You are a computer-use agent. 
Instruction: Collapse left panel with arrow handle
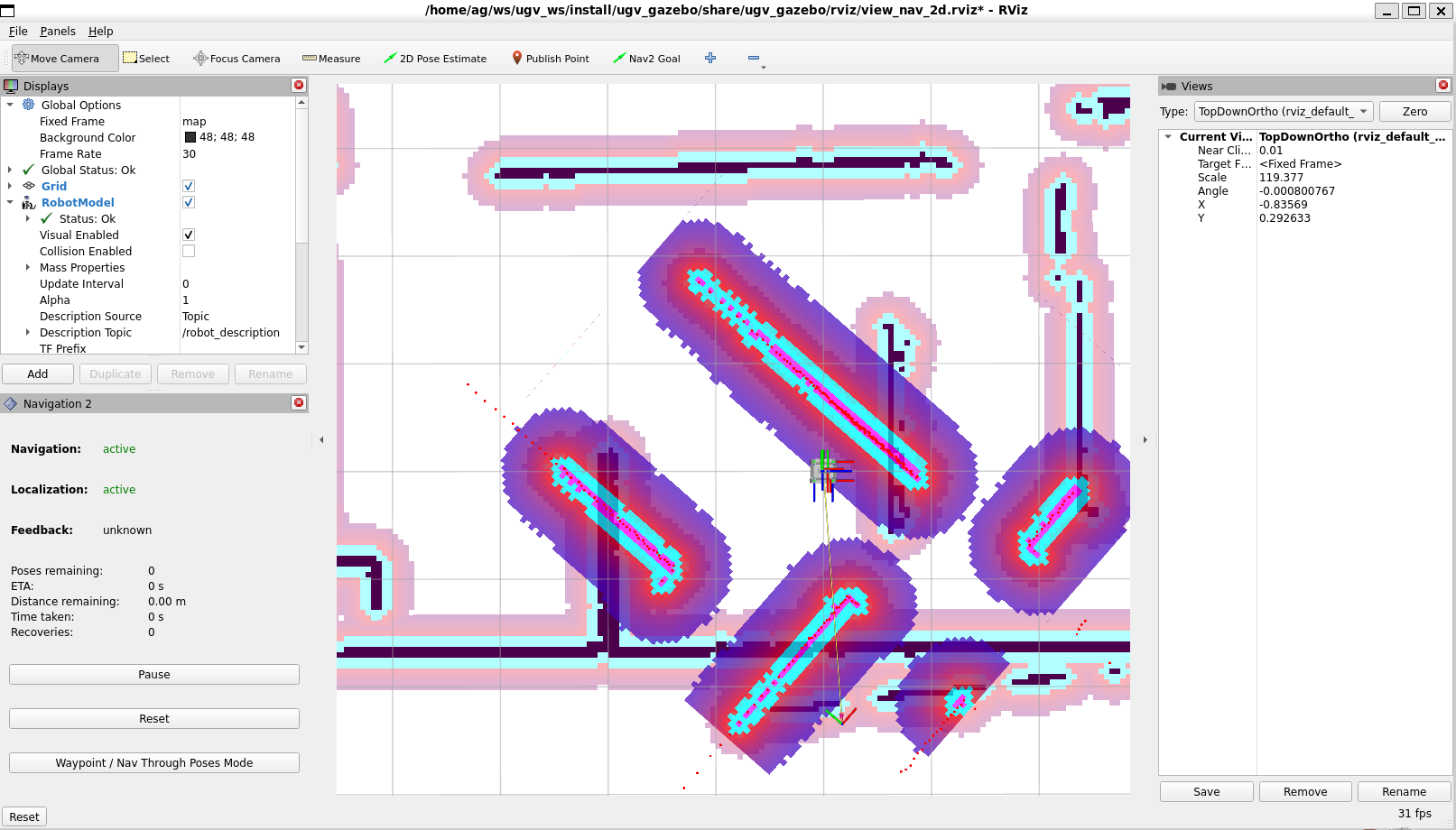[321, 439]
